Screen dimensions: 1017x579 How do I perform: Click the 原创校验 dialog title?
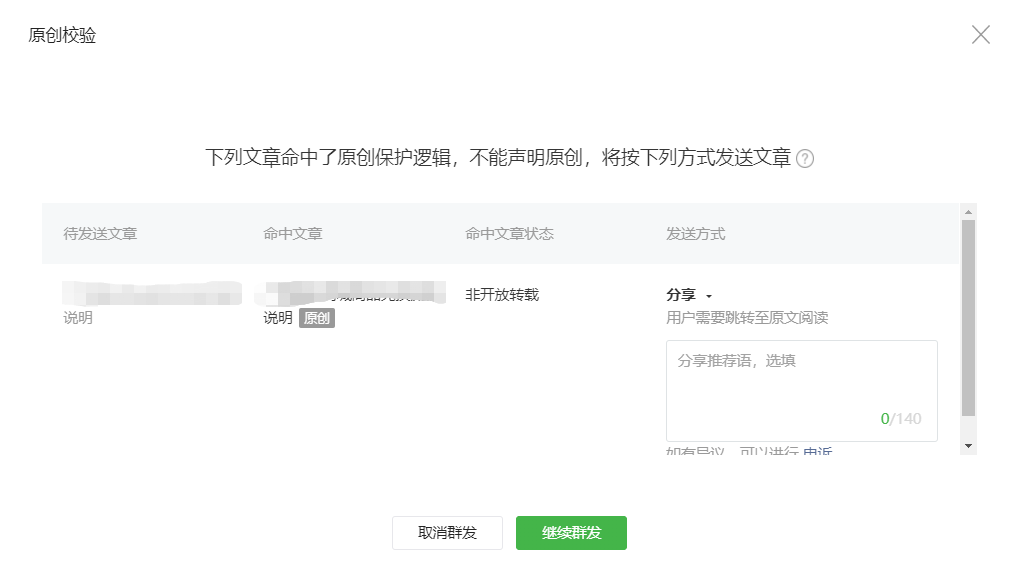pyautogui.click(x=62, y=36)
